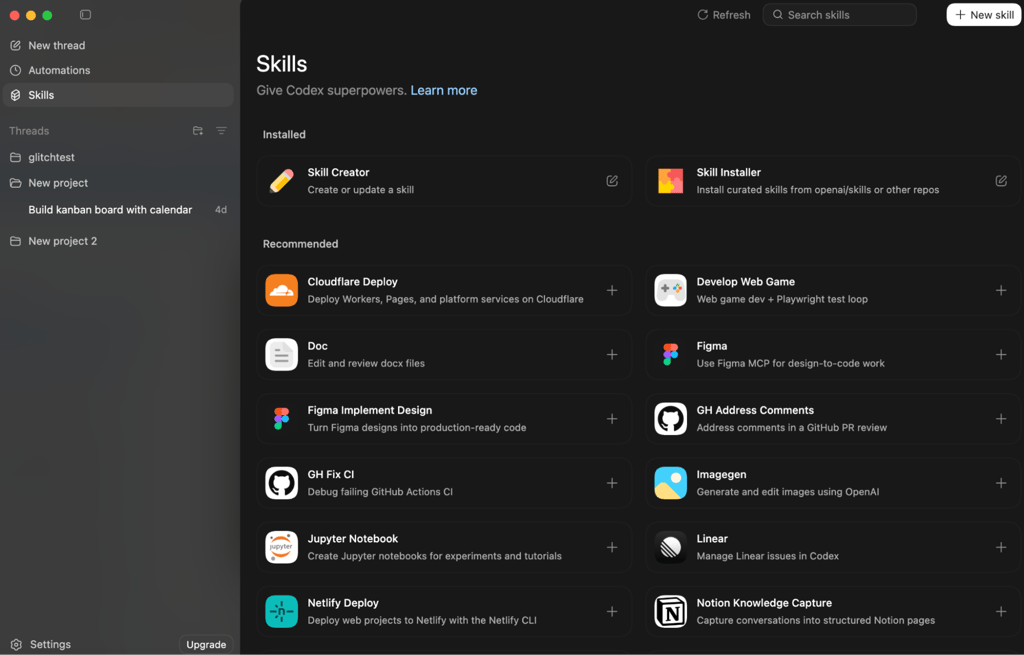Add the Imagegen skill
1024x655 pixels.
[x=1001, y=483]
